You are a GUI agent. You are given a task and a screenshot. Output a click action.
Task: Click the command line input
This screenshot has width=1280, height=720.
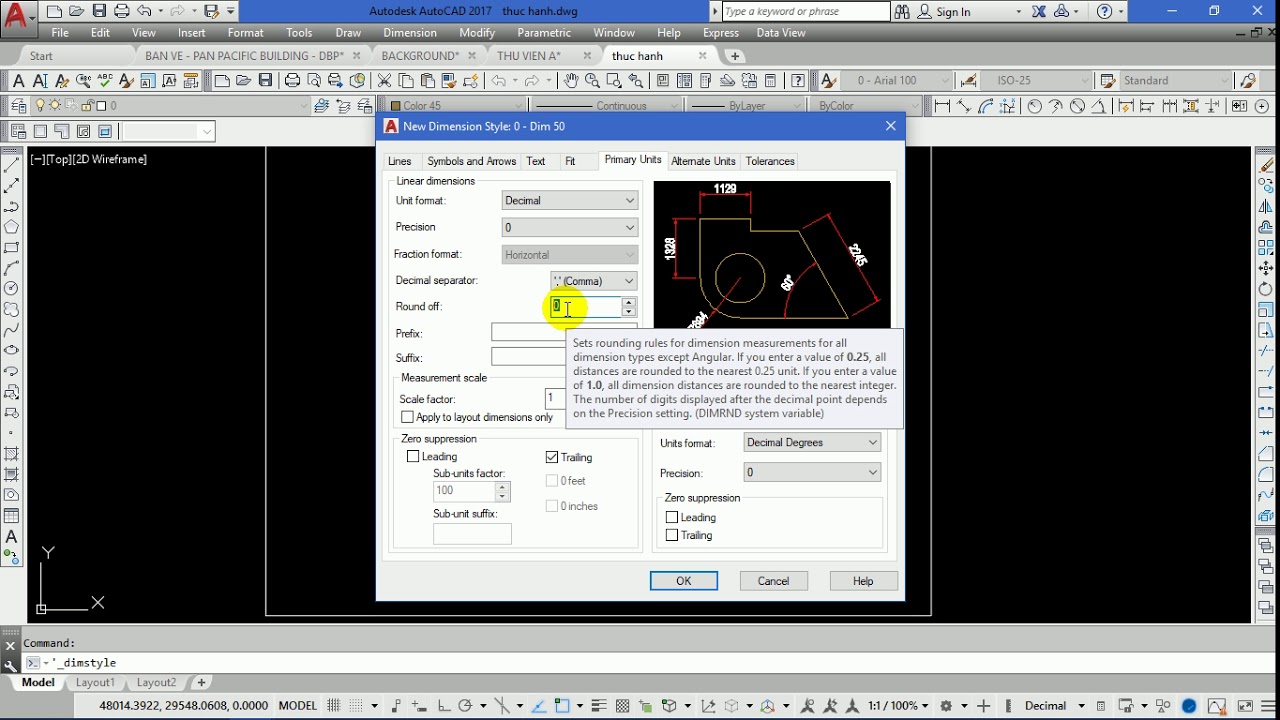(640, 663)
